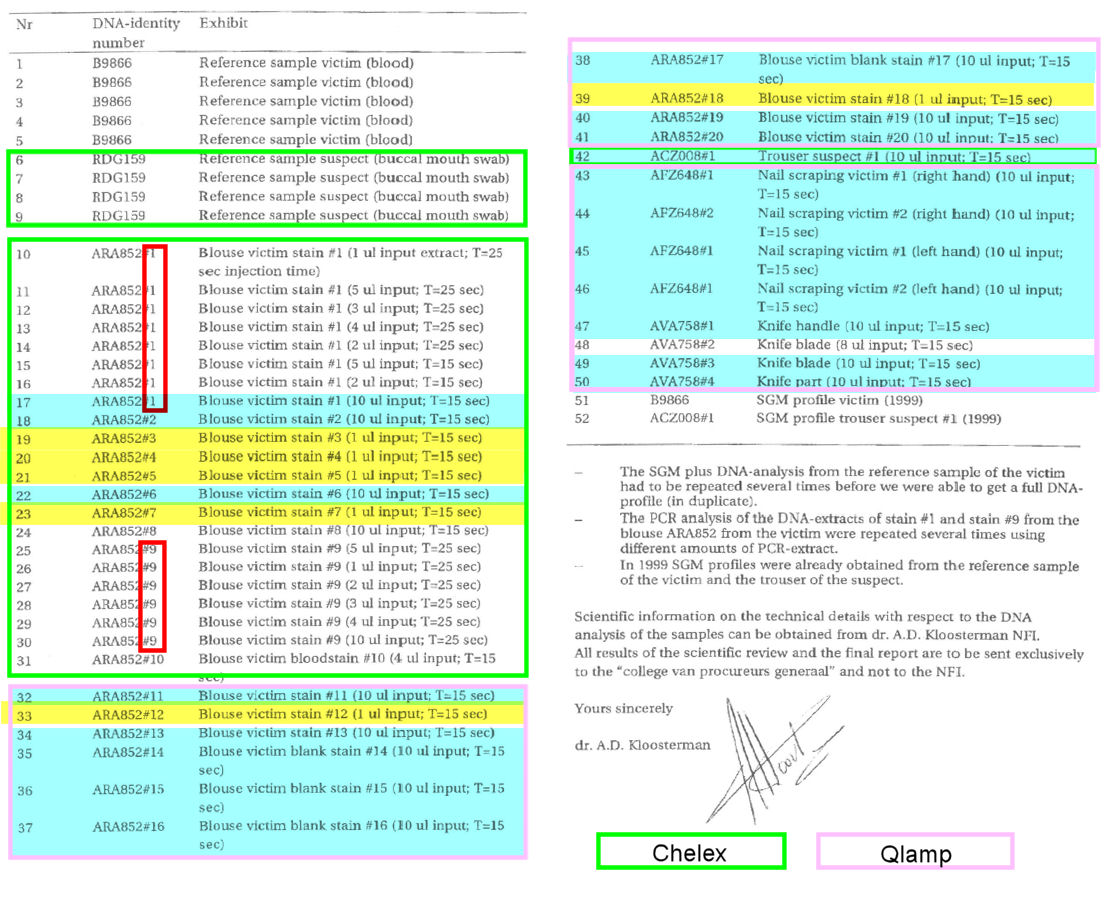
Task: Select the 'AVA758#4' identity cell
Action: (x=682, y=382)
